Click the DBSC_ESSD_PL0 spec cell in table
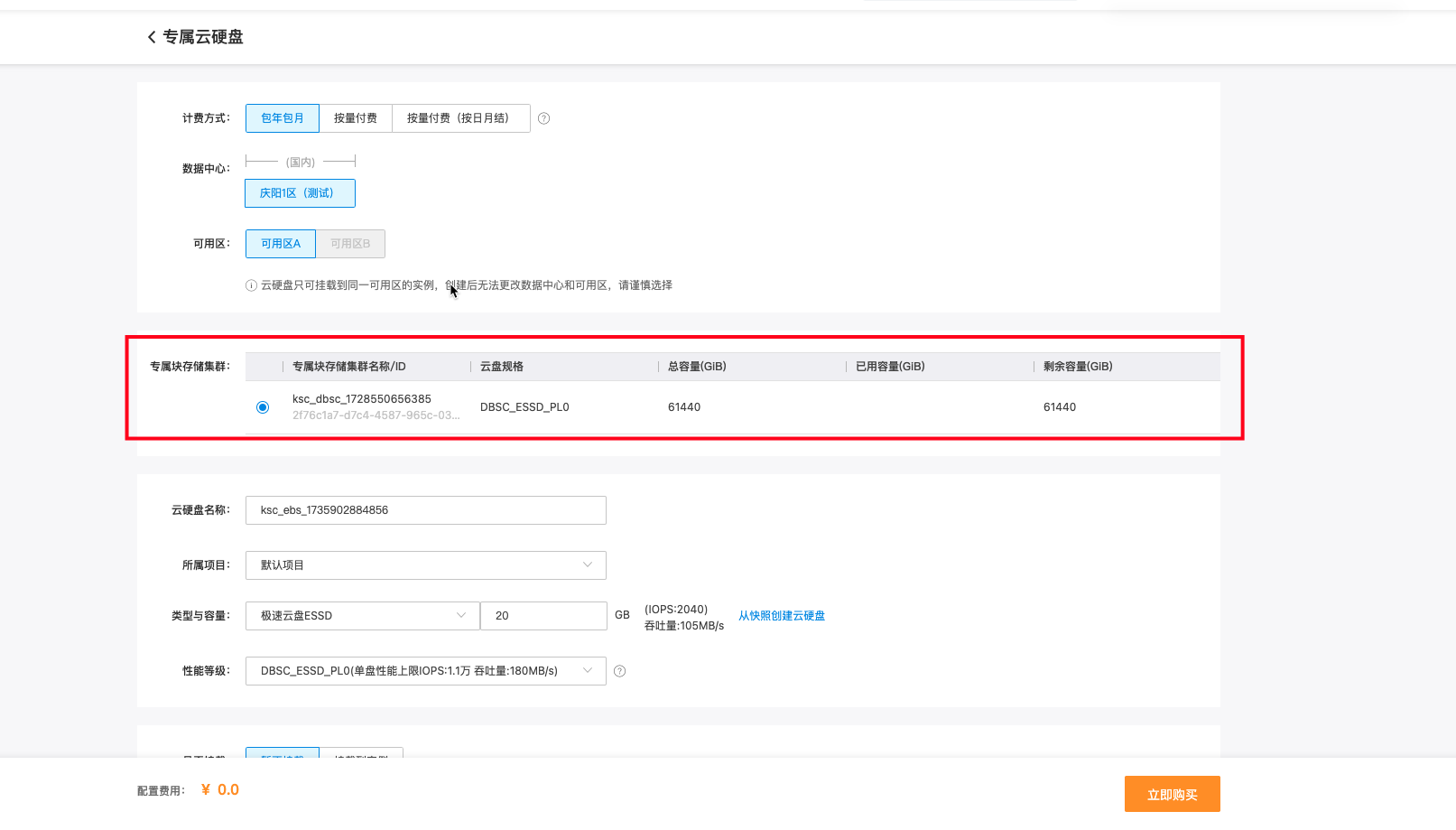The height and width of the screenshot is (830, 1456). (x=524, y=407)
